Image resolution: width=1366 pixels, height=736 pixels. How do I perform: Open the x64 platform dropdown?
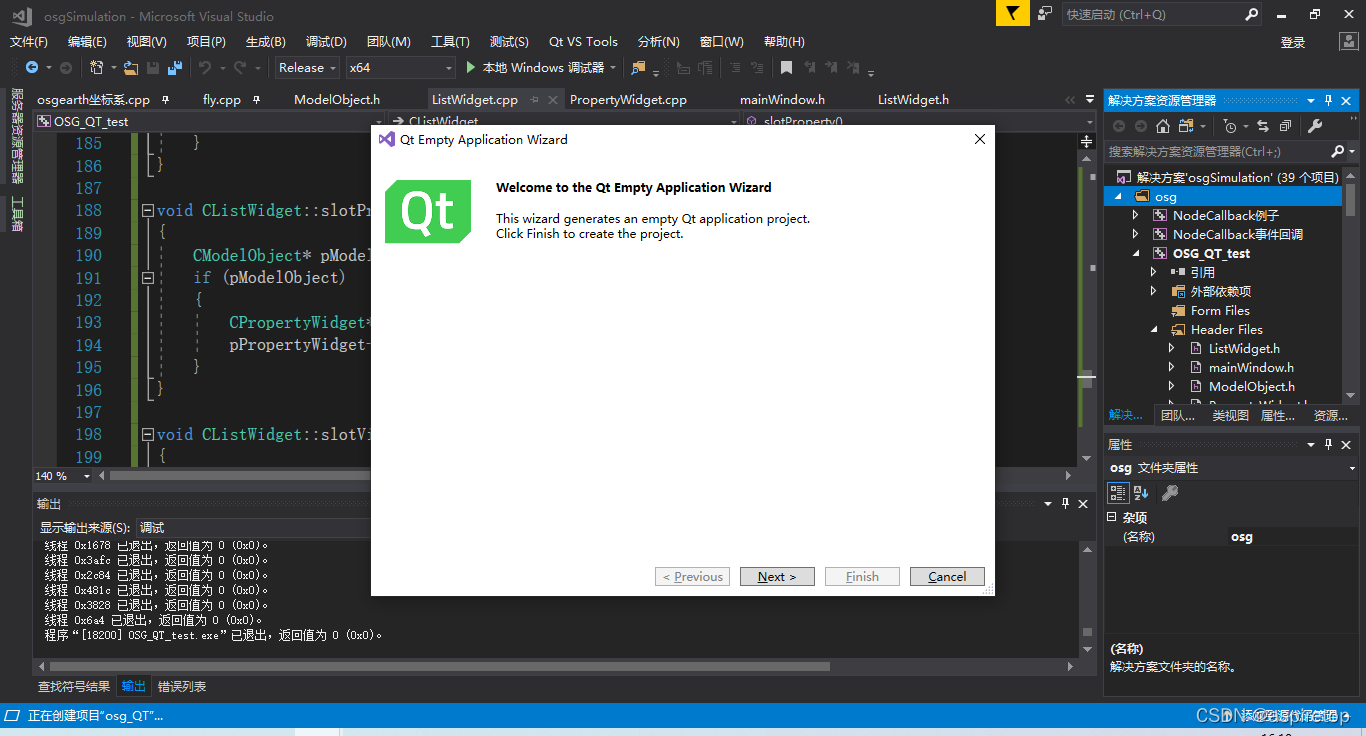point(401,68)
